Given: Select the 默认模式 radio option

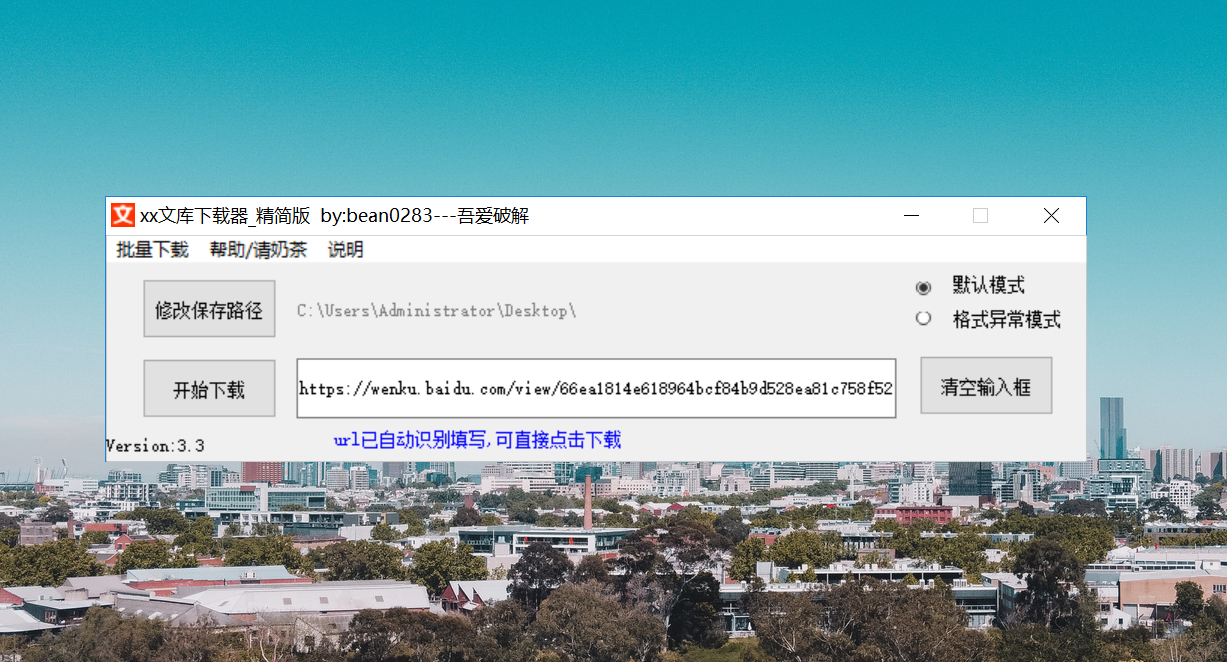Looking at the screenshot, I should coord(970,286).
